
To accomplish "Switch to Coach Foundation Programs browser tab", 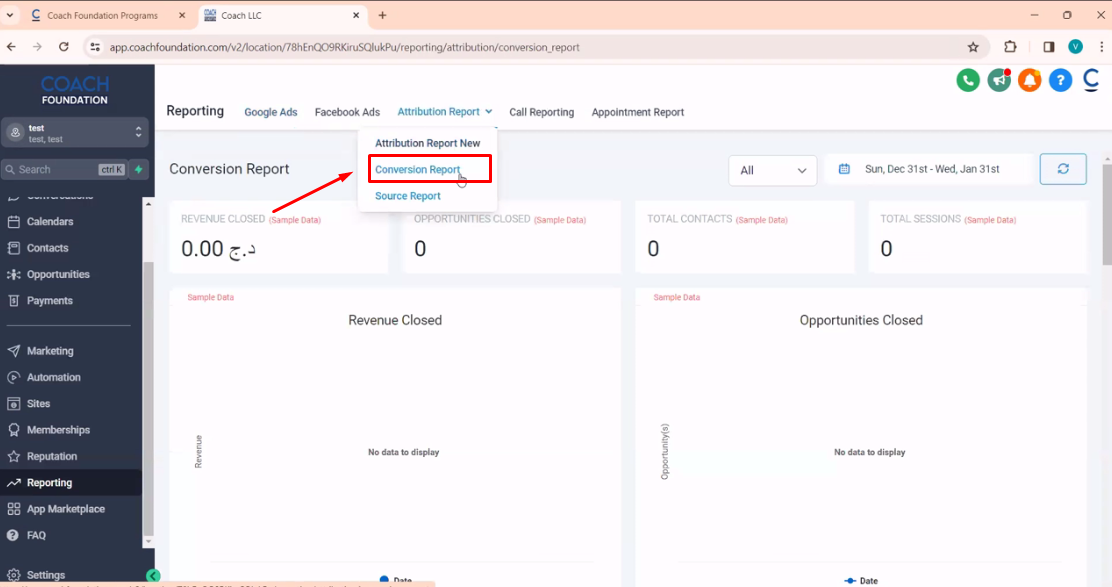I will point(103,15).
